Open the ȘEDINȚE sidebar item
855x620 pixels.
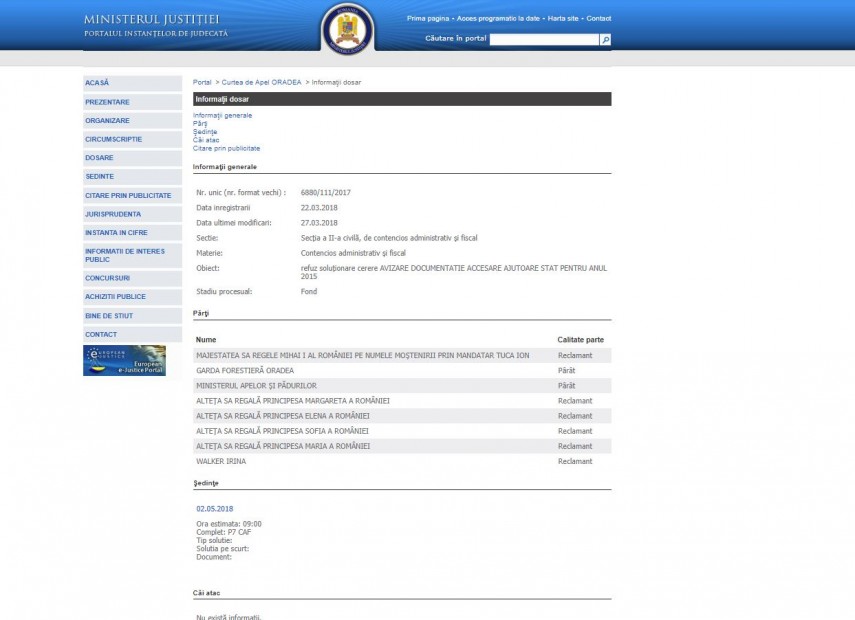(100, 177)
